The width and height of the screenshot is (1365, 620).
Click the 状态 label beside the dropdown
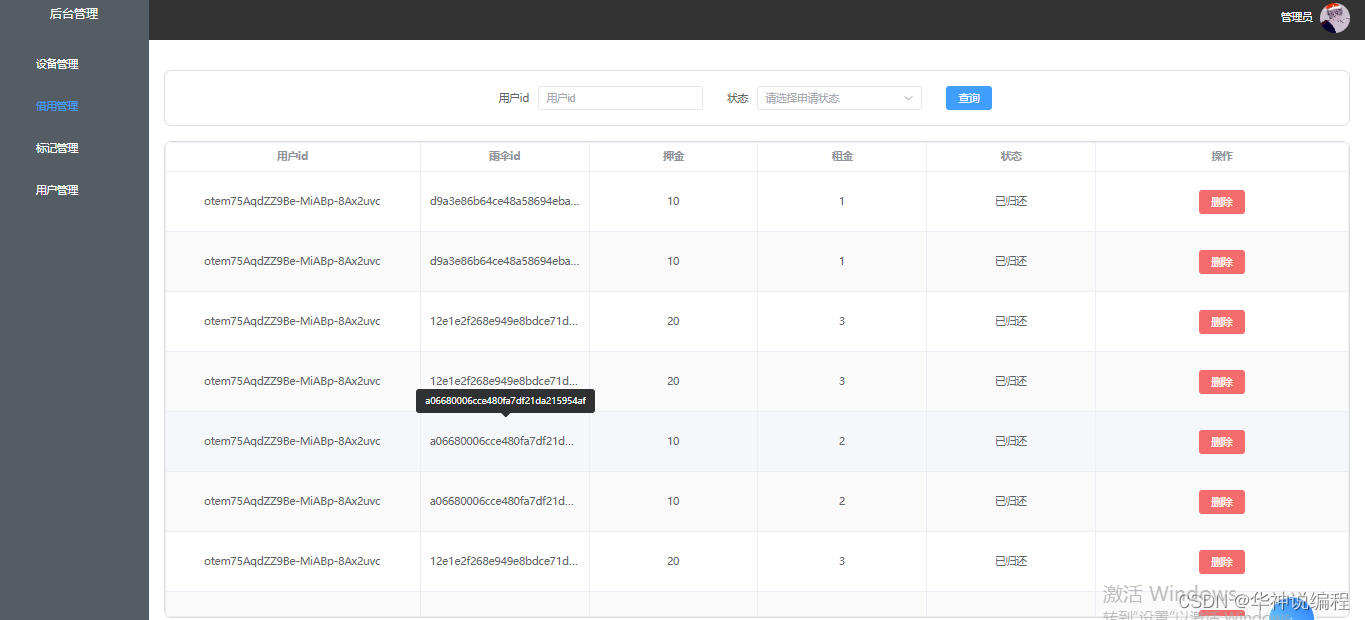(x=737, y=98)
